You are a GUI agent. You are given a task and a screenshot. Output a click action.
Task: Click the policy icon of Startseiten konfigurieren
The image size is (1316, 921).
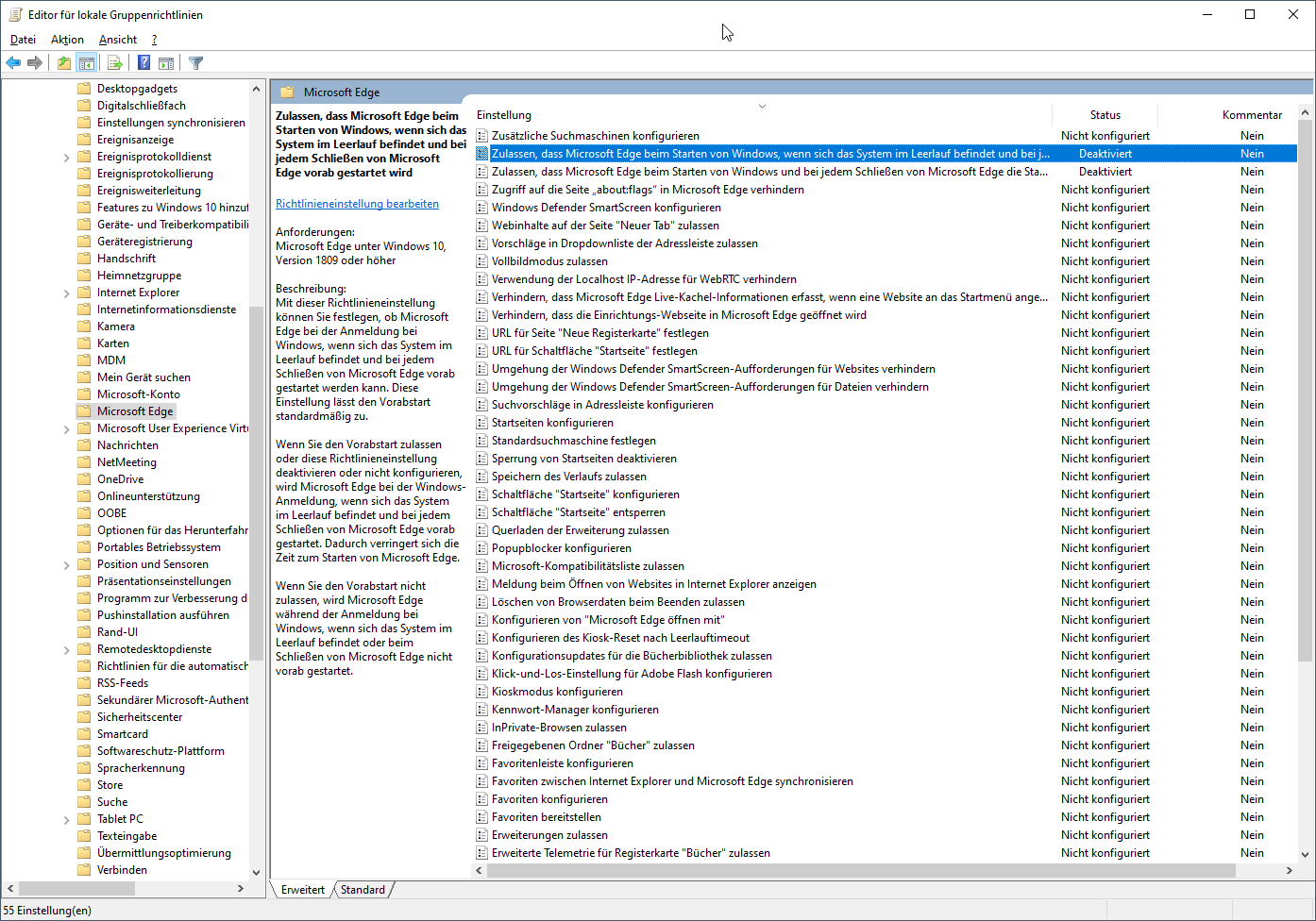pos(482,423)
